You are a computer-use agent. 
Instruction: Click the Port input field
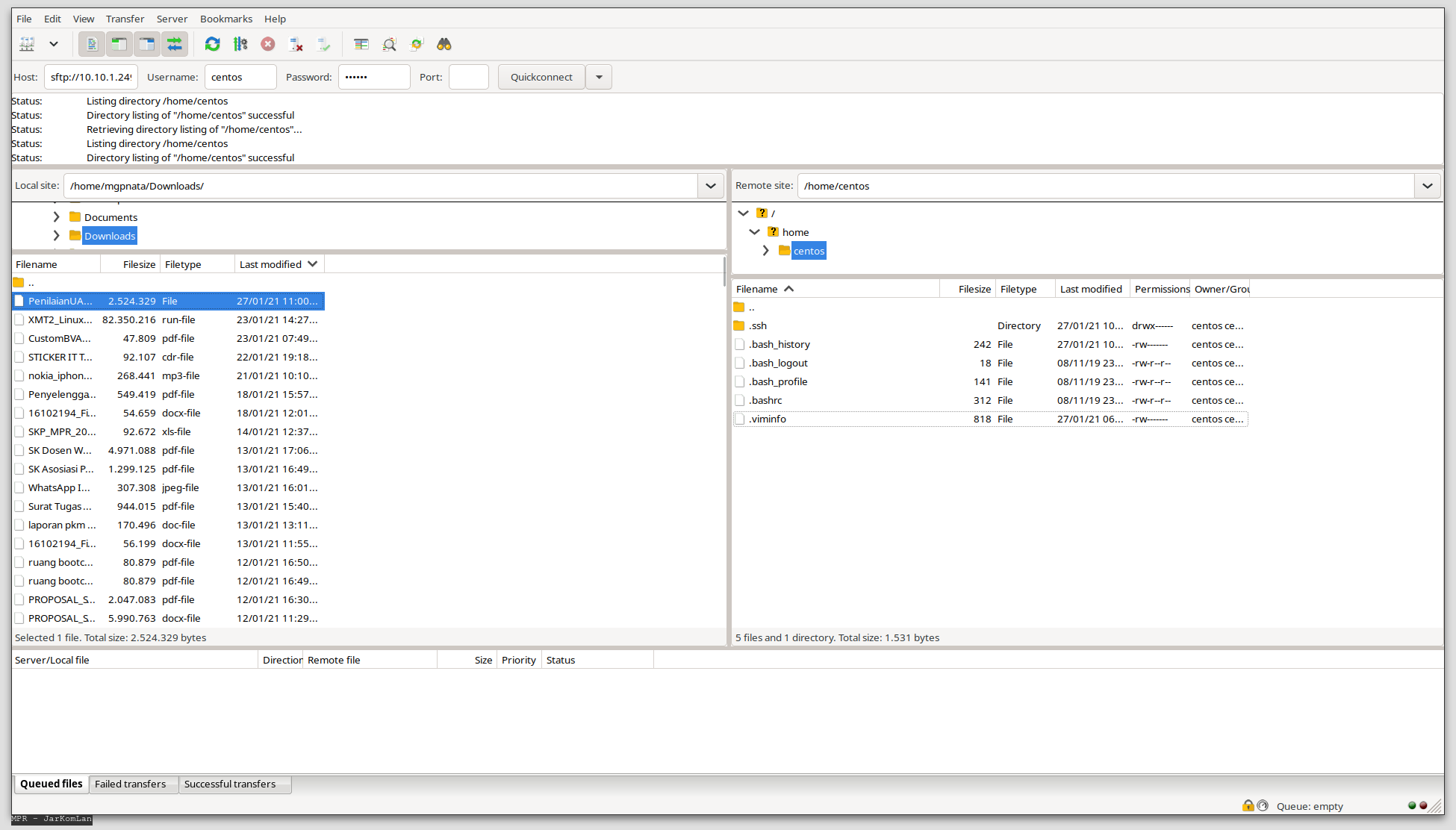469,77
